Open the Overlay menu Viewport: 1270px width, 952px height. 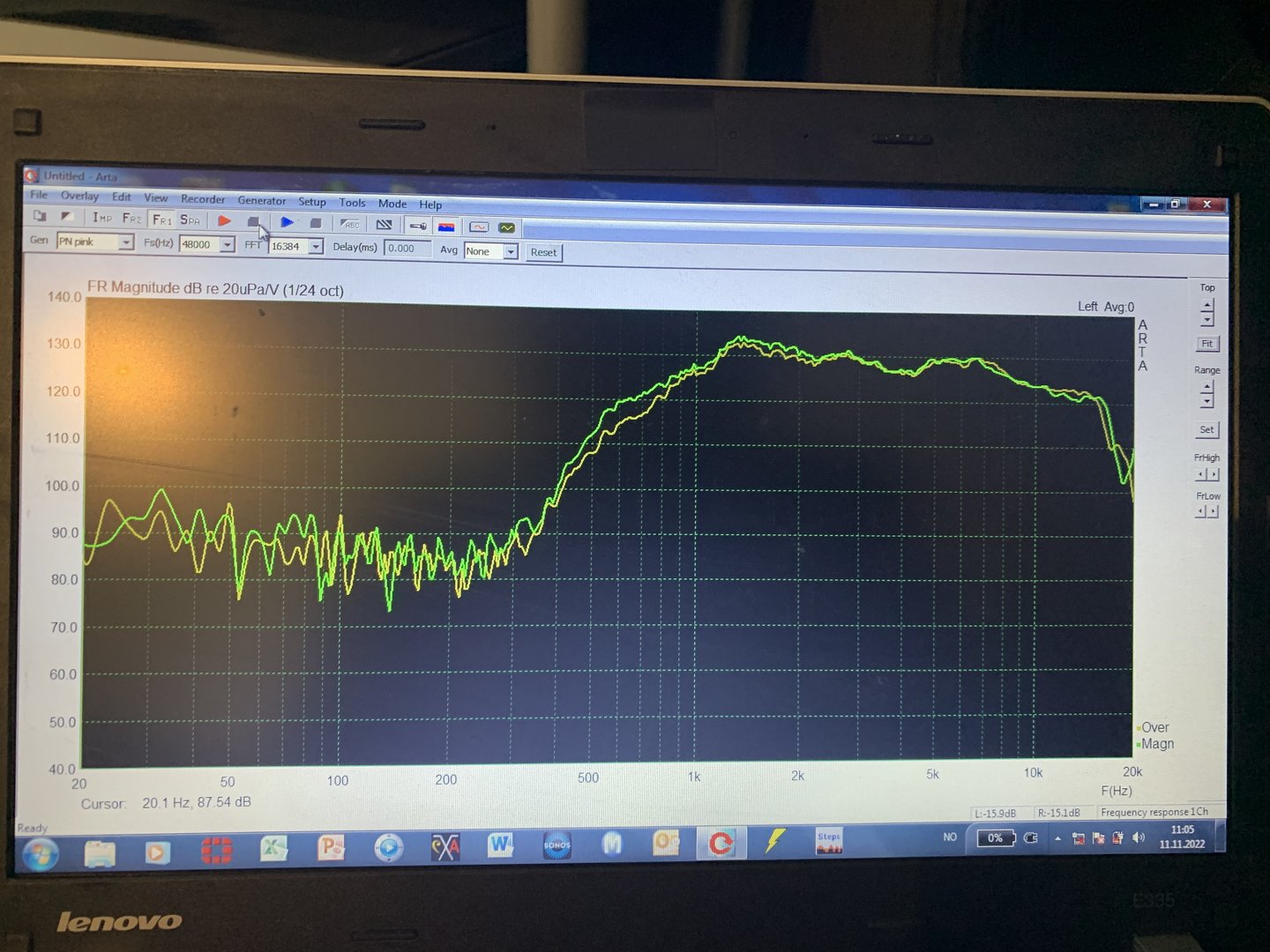tap(79, 196)
